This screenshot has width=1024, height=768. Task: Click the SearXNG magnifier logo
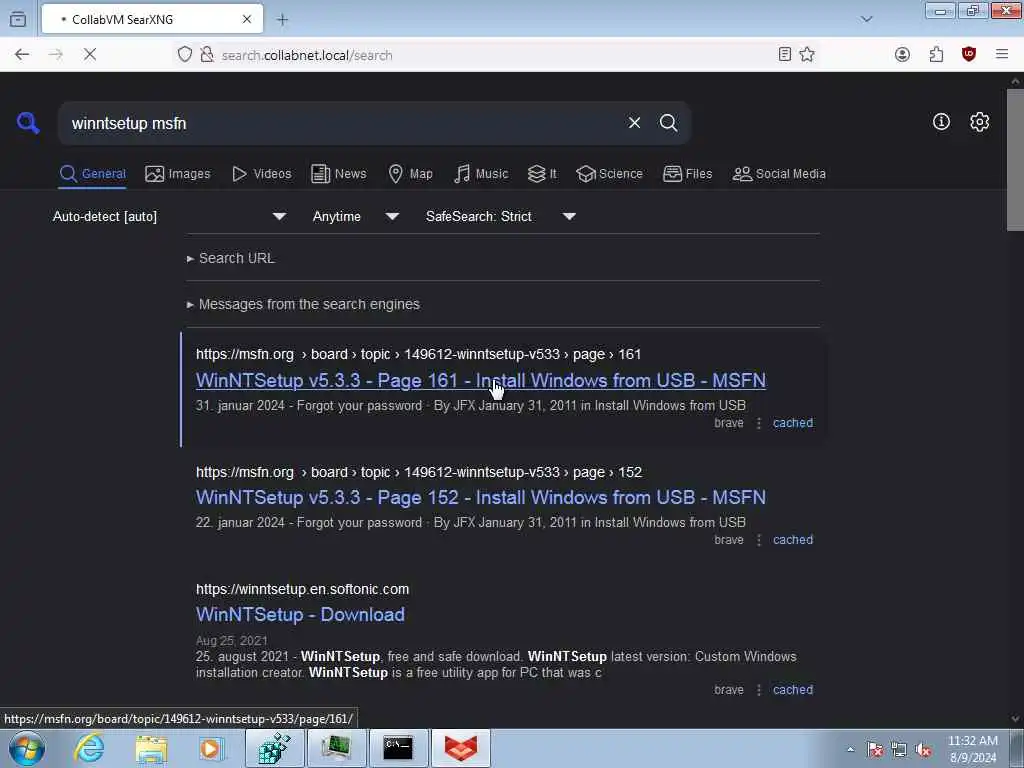[x=28, y=123]
